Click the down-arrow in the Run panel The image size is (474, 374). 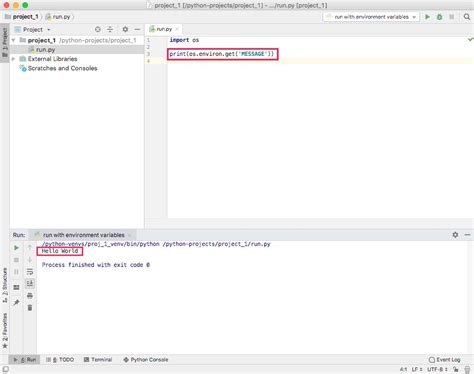30,260
